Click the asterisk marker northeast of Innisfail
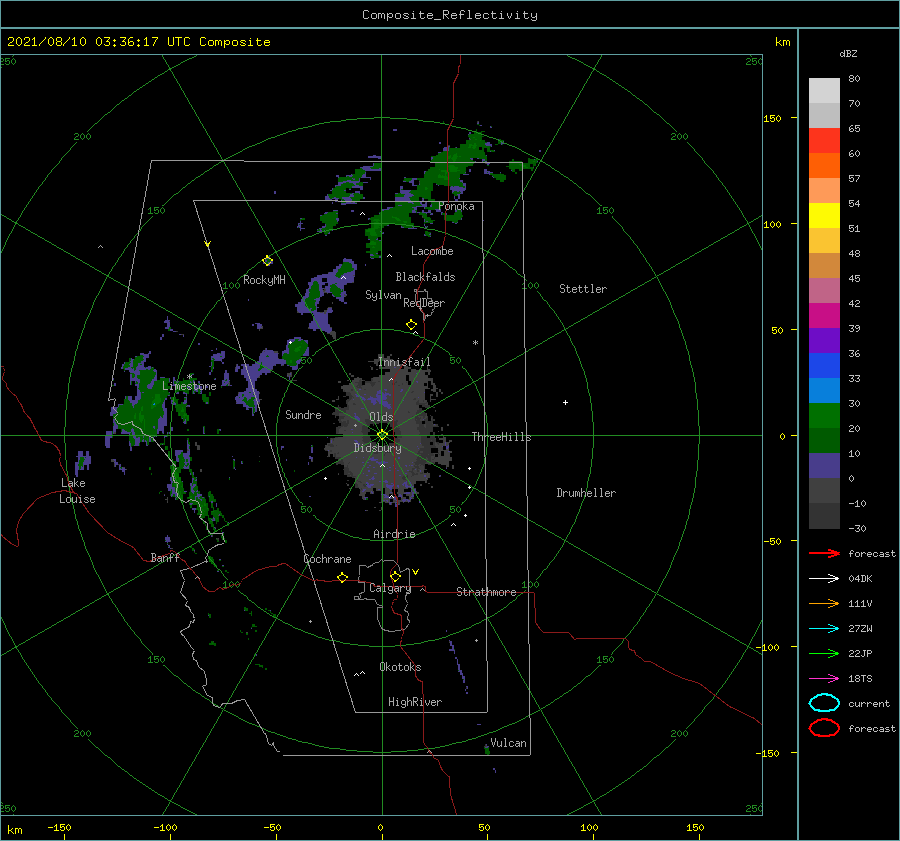 [x=475, y=343]
